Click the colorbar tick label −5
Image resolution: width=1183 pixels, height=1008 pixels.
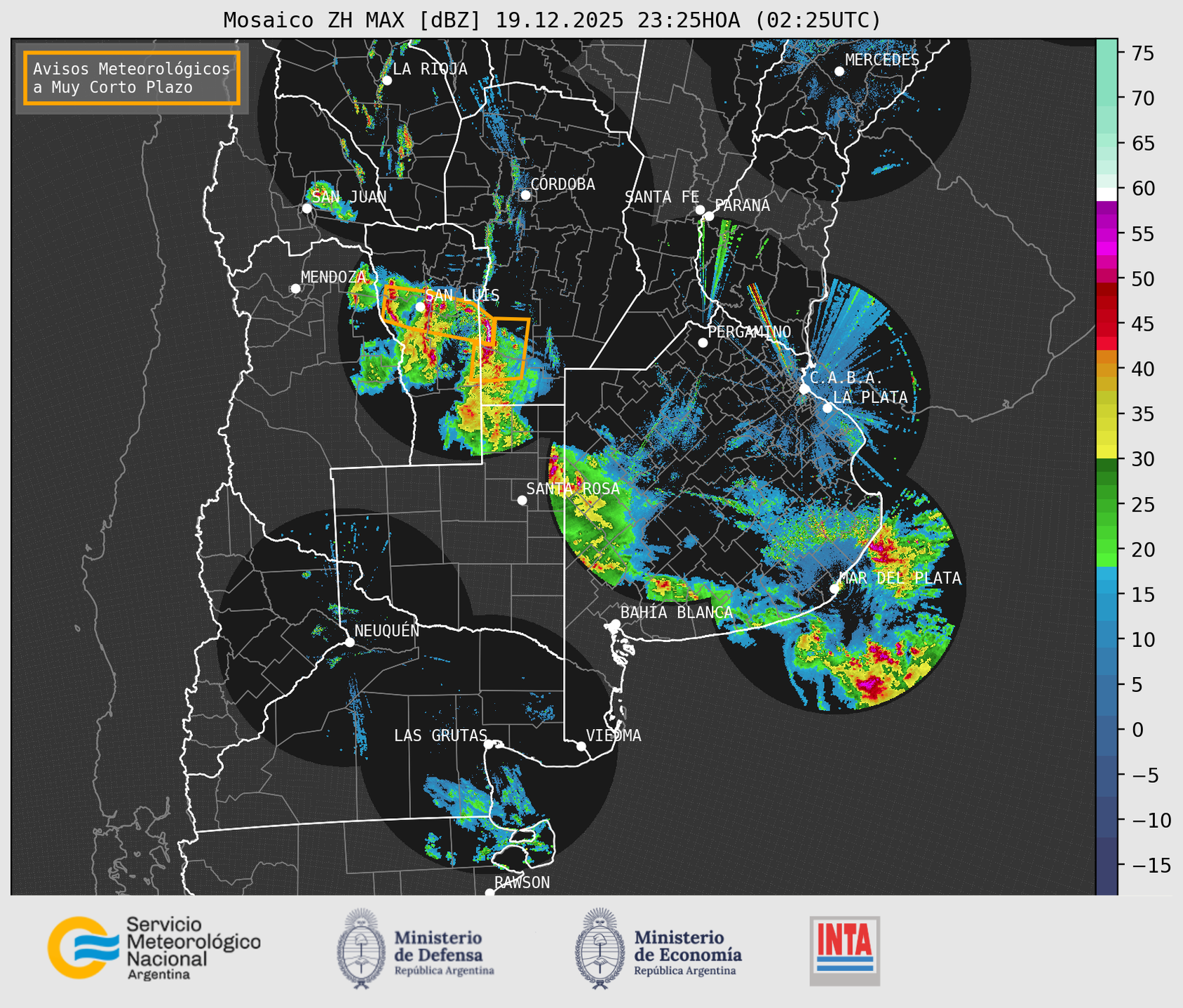(x=1144, y=775)
